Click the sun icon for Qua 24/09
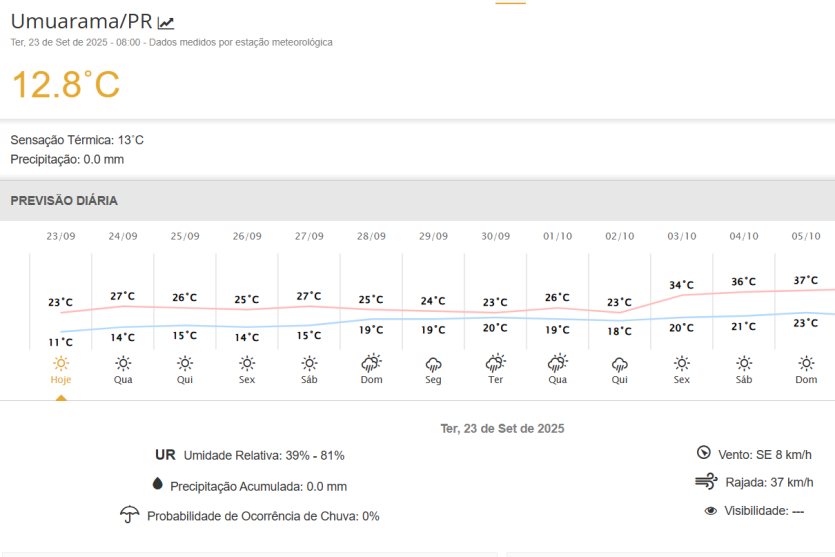The height and width of the screenshot is (557, 835). 123,363
